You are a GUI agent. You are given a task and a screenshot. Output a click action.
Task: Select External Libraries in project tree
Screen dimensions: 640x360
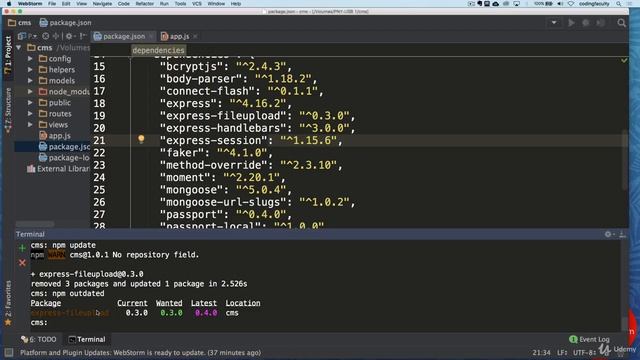[x=58, y=169]
